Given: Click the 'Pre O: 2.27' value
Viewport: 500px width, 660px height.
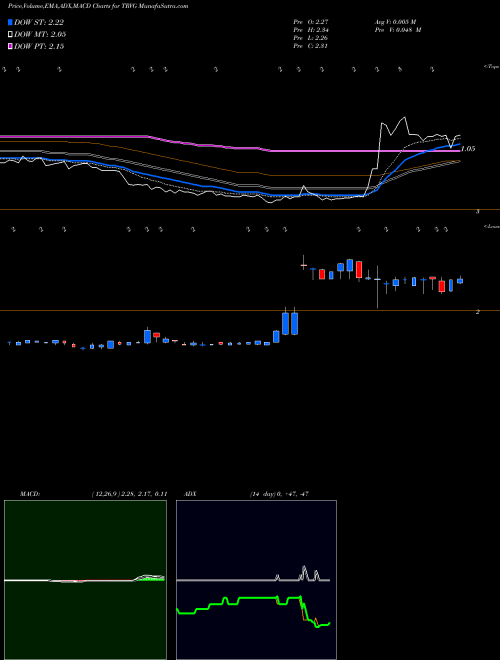Looking at the screenshot, I should (311, 21).
